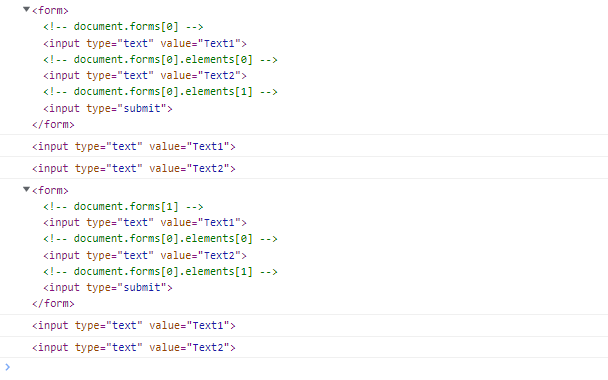Select the Text1 input line inside the first form
This screenshot has height=380, width=608.
click(145, 43)
